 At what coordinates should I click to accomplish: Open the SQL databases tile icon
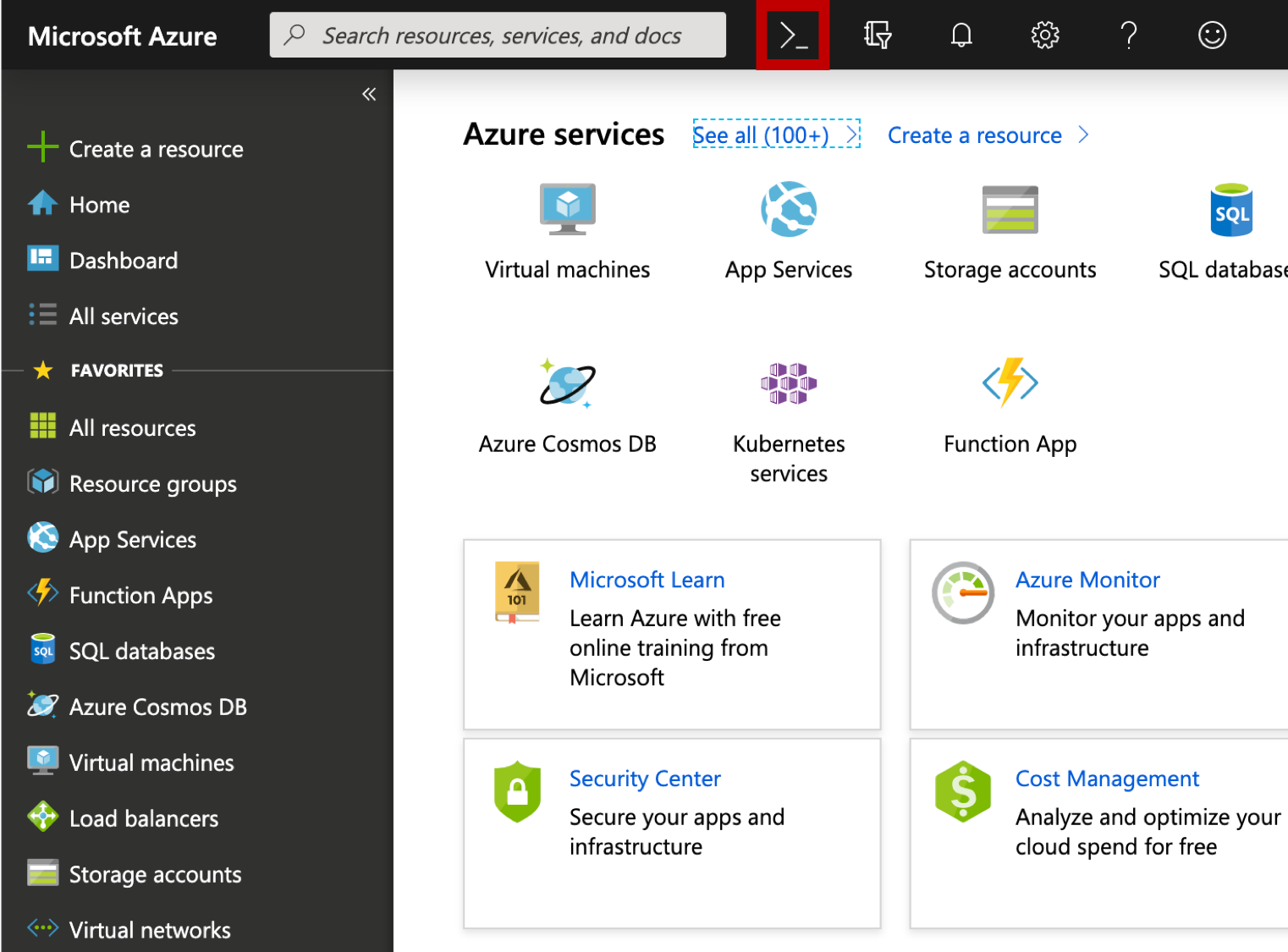[1231, 209]
